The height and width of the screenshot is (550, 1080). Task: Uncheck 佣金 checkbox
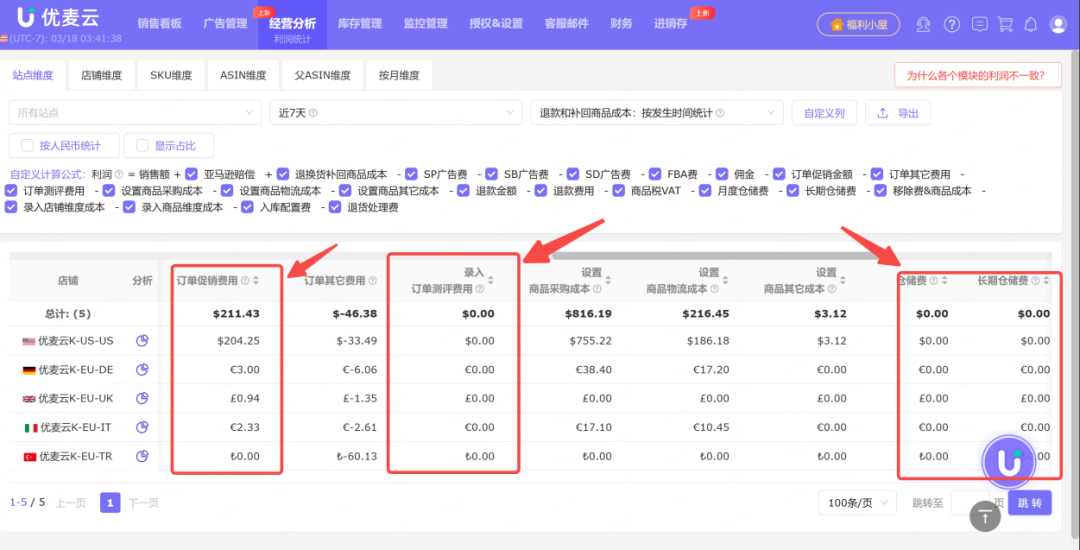click(x=722, y=174)
